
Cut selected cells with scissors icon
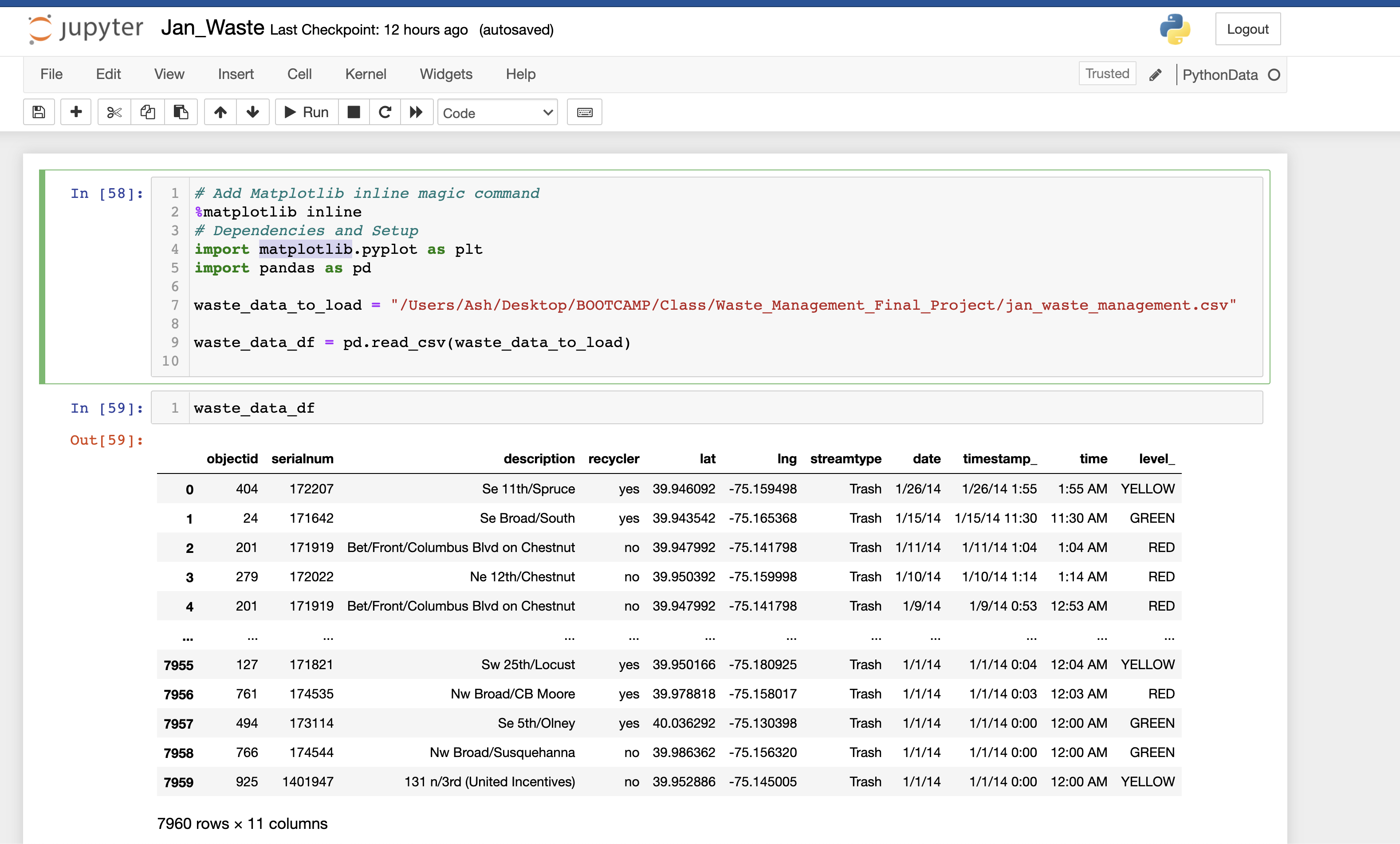(x=114, y=113)
